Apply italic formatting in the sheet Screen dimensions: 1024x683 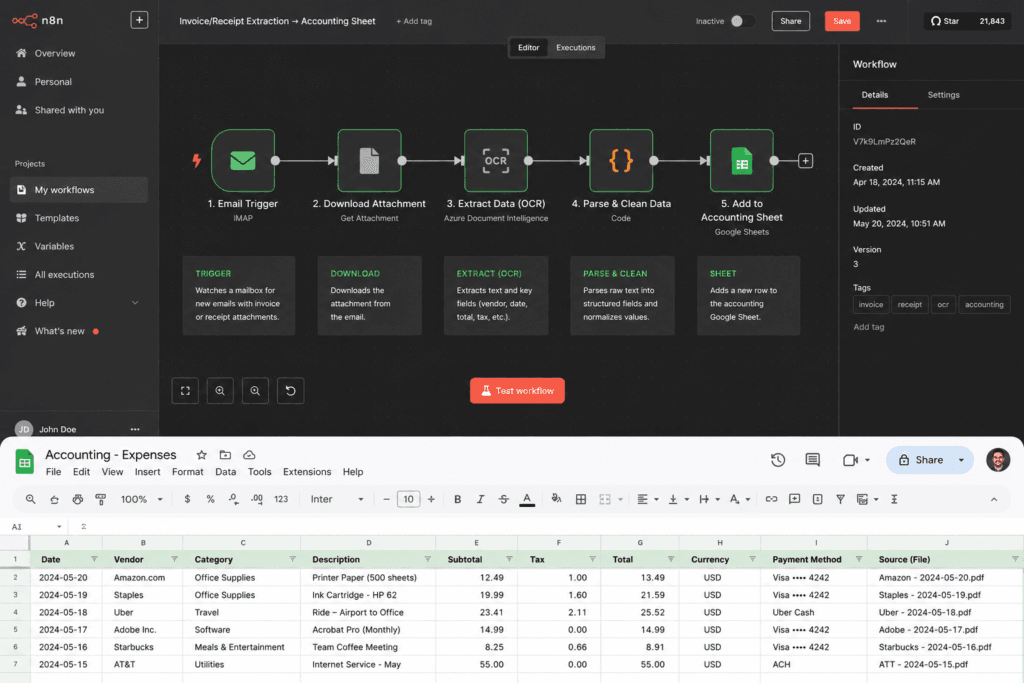pyautogui.click(x=480, y=499)
